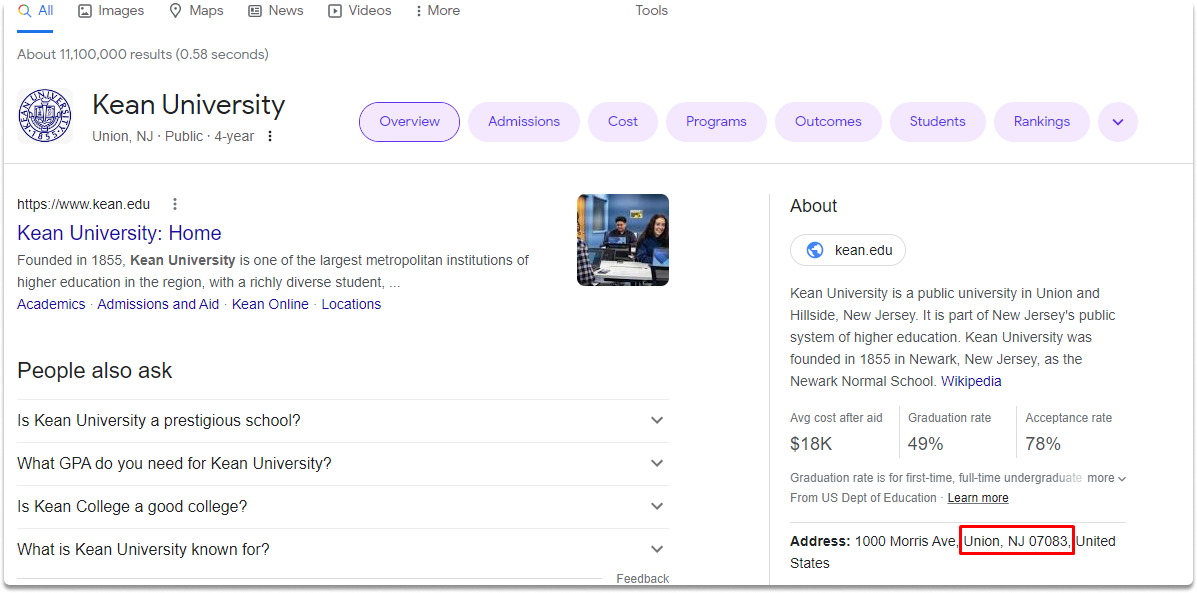
Task: Open three-dot menu next to kean.edu URL
Action: click(175, 204)
